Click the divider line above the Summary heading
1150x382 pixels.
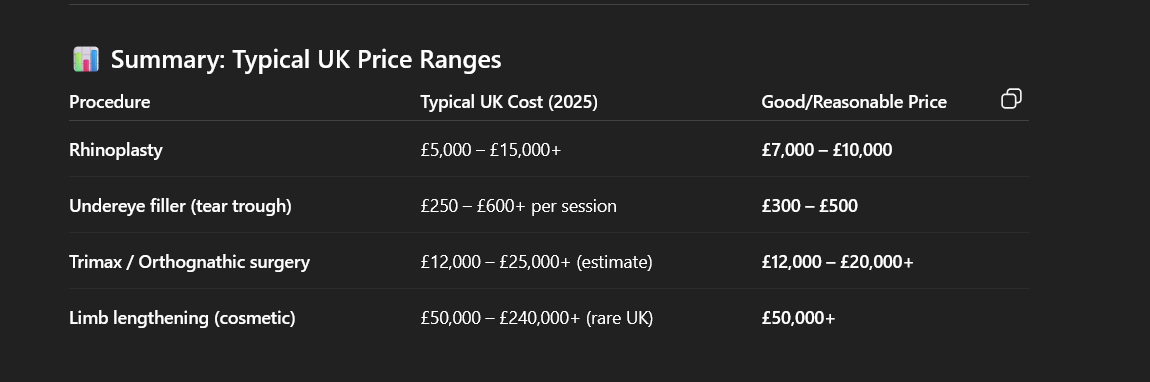point(549,4)
